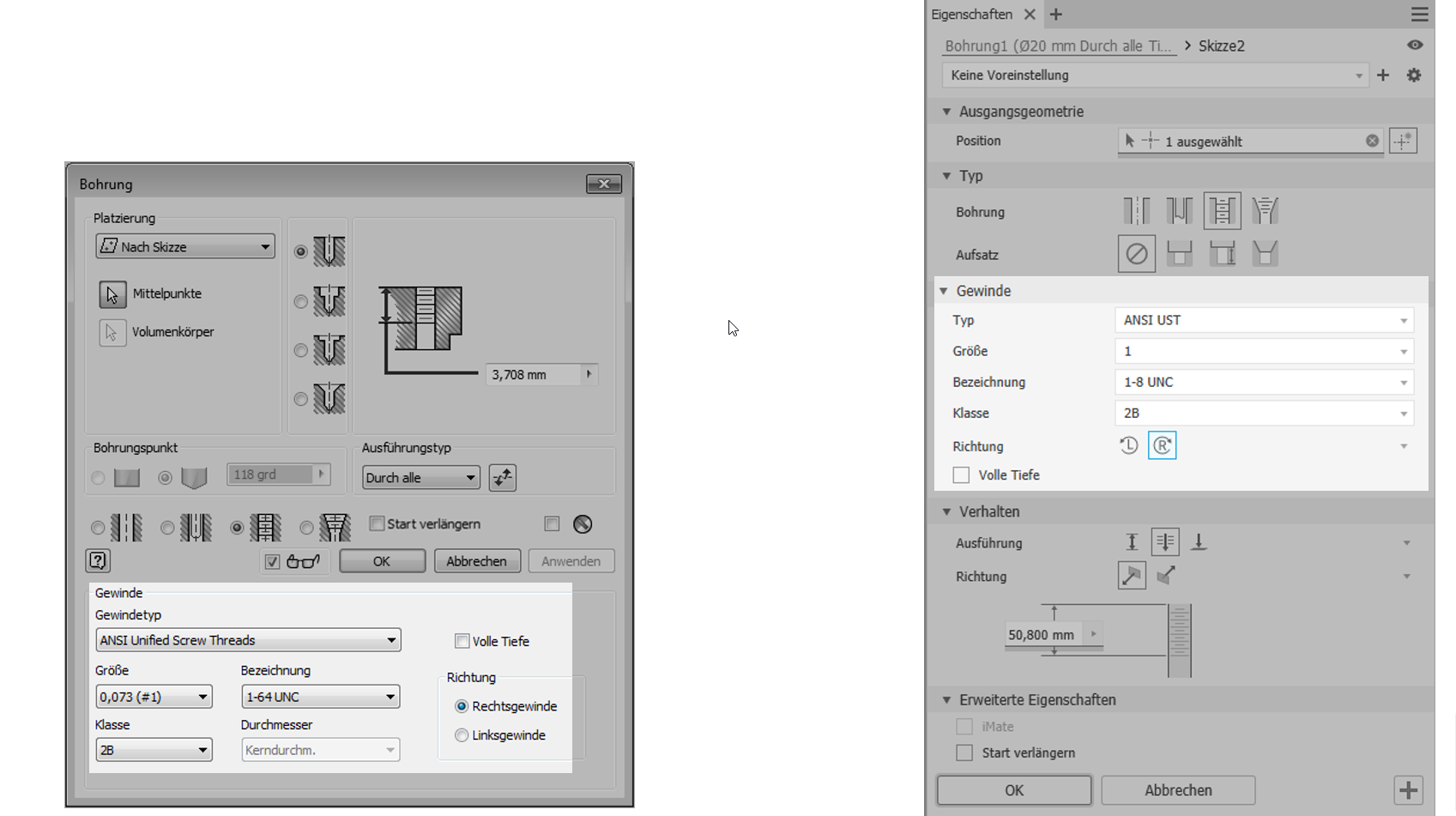Click Mittelpunkte selection arrow icon

tap(112, 294)
